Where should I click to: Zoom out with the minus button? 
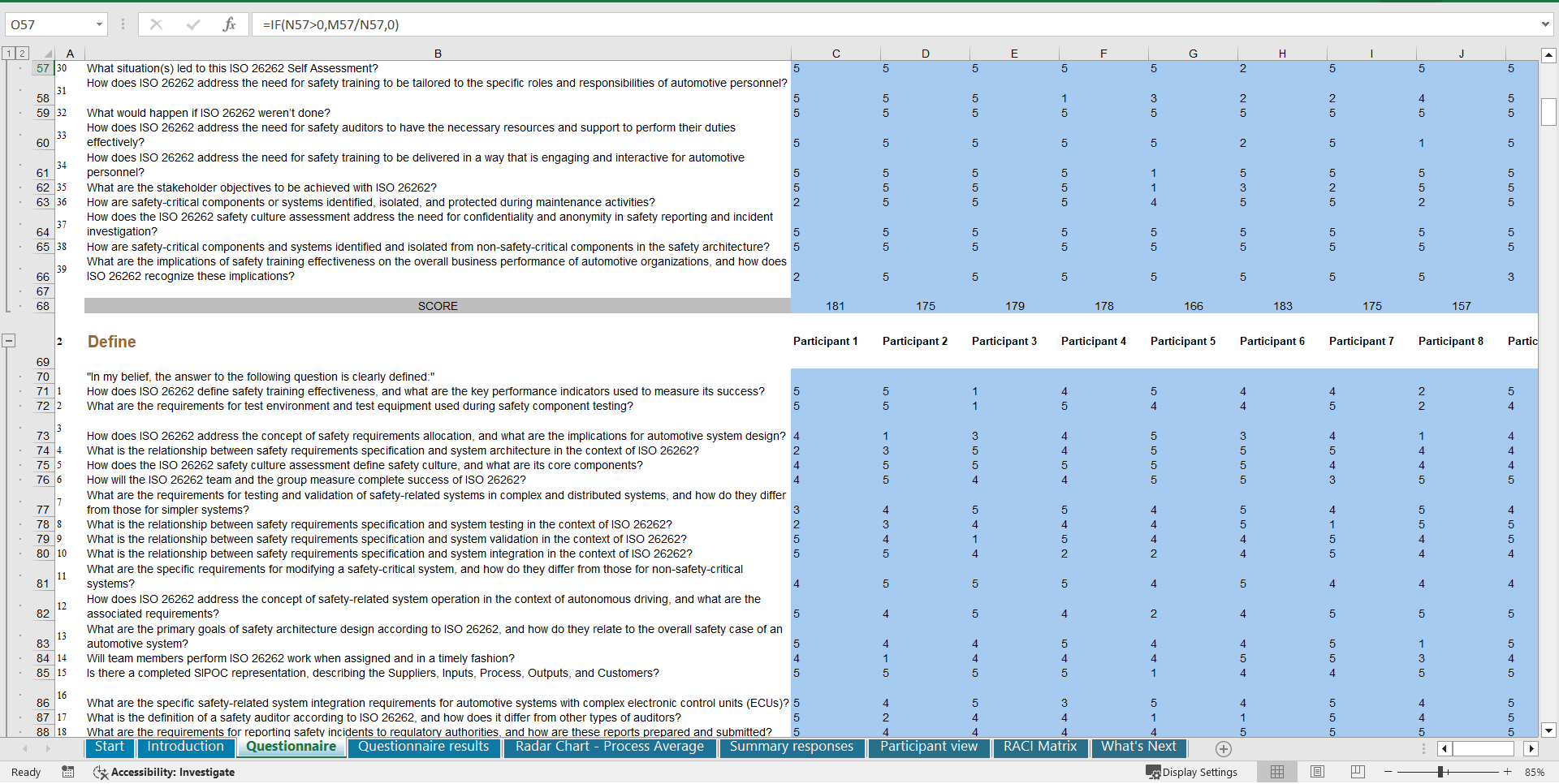pyautogui.click(x=1388, y=772)
